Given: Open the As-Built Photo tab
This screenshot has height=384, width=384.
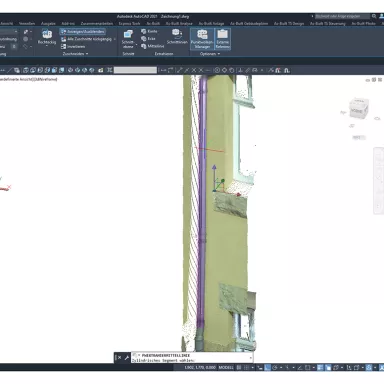Looking at the screenshot, I should pos(364,24).
